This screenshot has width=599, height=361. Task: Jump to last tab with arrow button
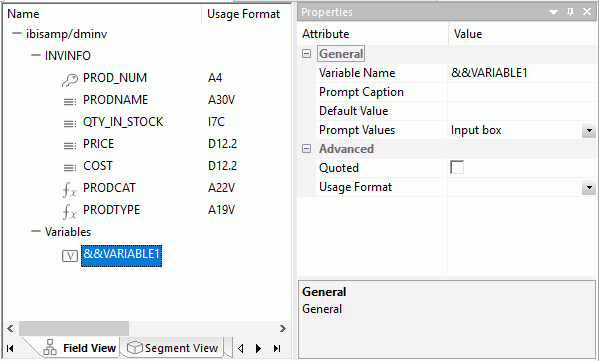pos(277,348)
